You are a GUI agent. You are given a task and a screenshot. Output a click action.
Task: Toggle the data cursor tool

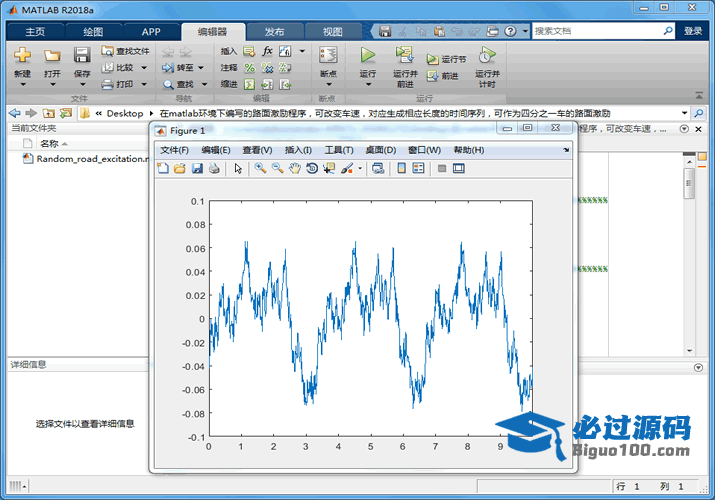[x=329, y=169]
